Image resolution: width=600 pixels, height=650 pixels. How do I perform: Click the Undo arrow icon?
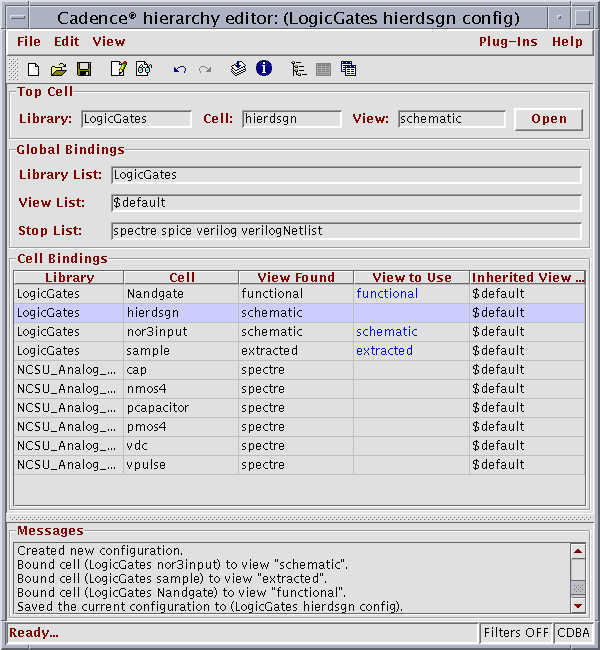pyautogui.click(x=180, y=69)
